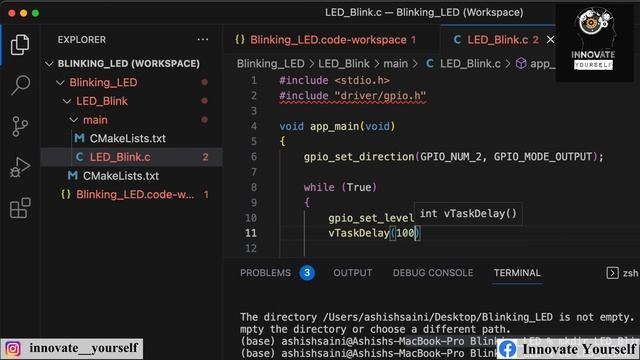Select the TERMINAL panel tab

[517, 273]
